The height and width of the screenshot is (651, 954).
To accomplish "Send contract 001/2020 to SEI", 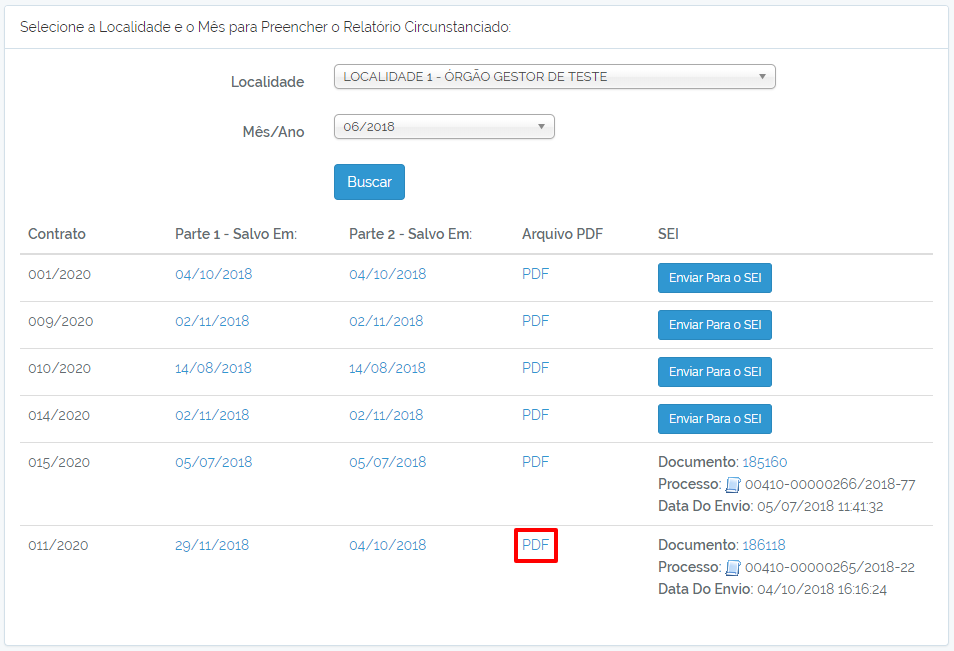I will click(x=715, y=278).
